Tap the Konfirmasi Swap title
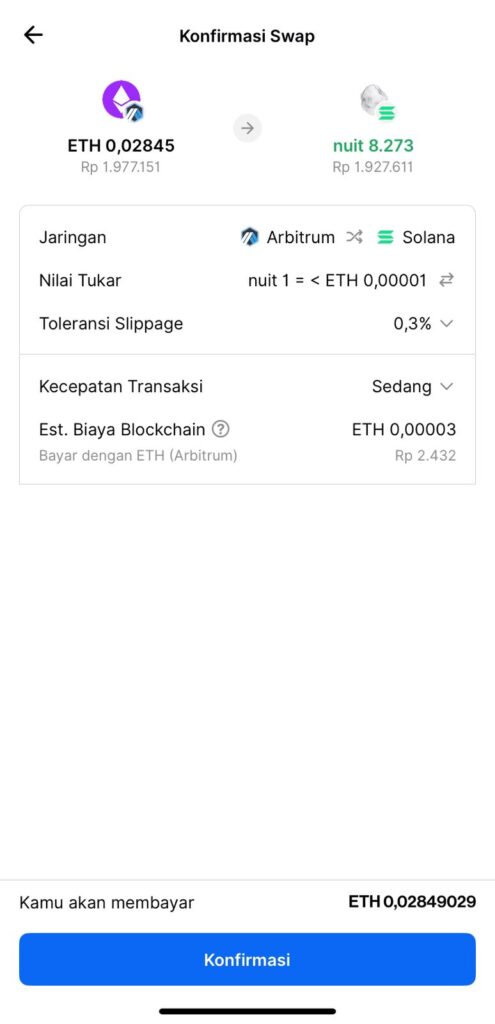Viewport: 495px width, 1024px height. point(247,36)
